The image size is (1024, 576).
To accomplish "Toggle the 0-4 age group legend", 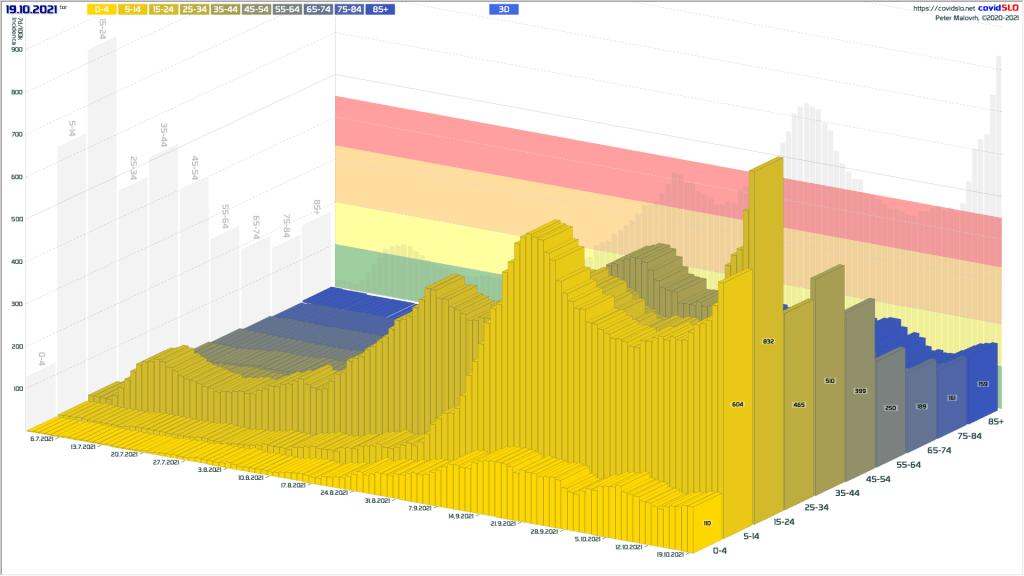I will click(x=102, y=9).
